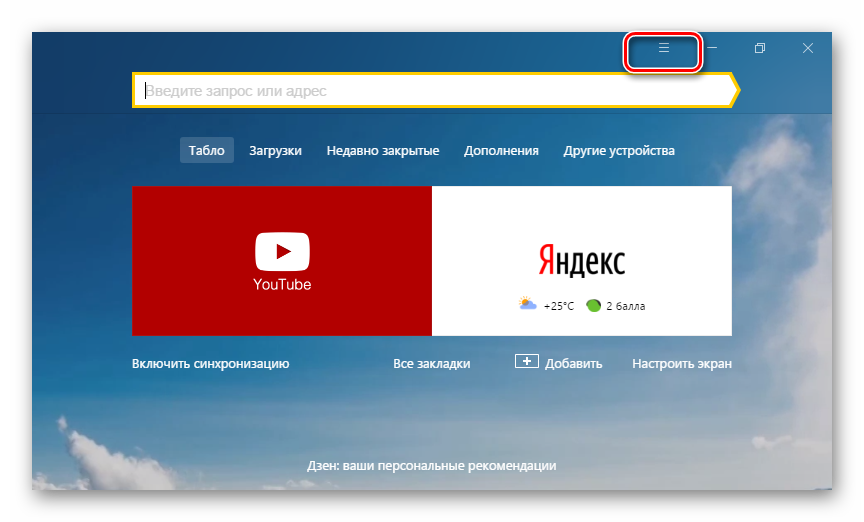This screenshot has height=522, width=864.
Task: Click the weather icon showing +25°C
Action: 527,304
